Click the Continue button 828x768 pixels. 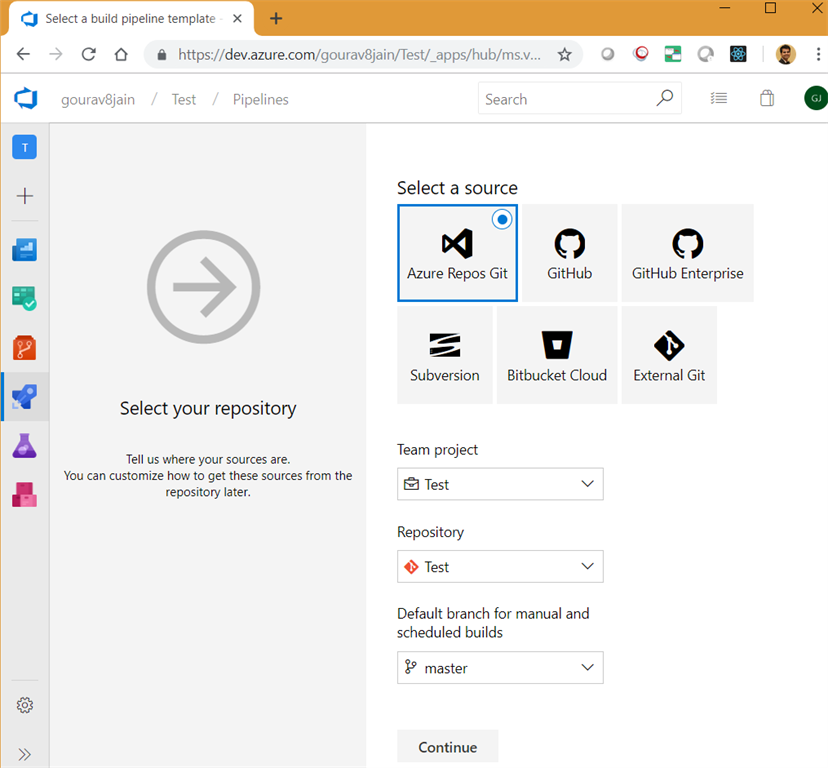(x=447, y=747)
